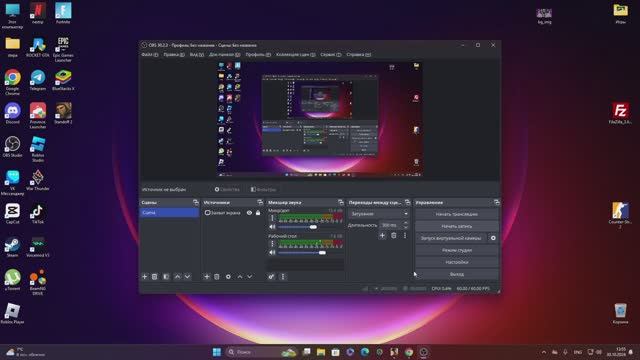Delete the selected scene with trash icon

point(155,277)
